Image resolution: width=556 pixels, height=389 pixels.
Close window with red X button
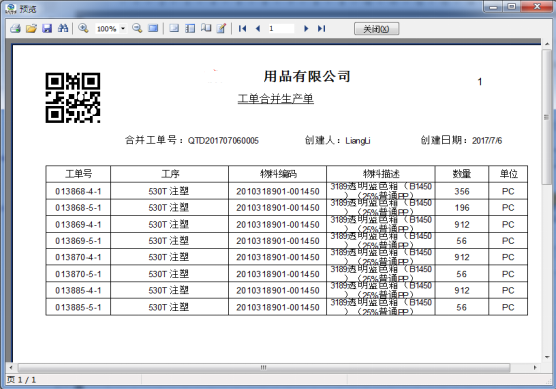pos(537,6)
